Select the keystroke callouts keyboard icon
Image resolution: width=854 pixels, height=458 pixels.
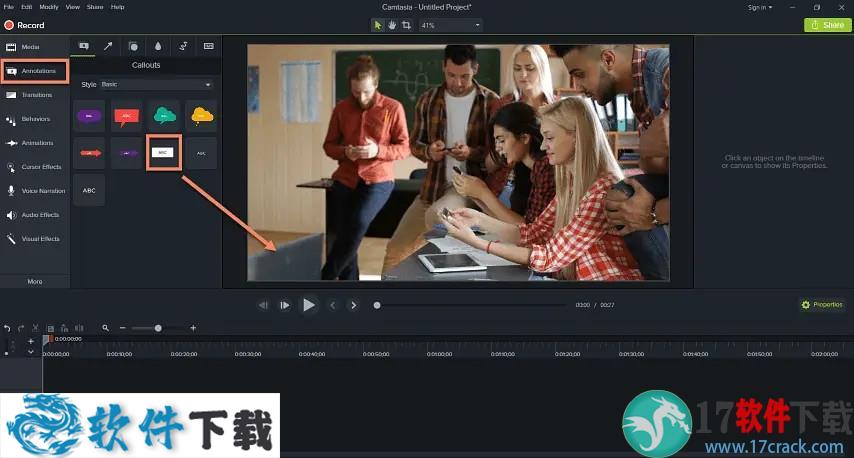coord(209,46)
